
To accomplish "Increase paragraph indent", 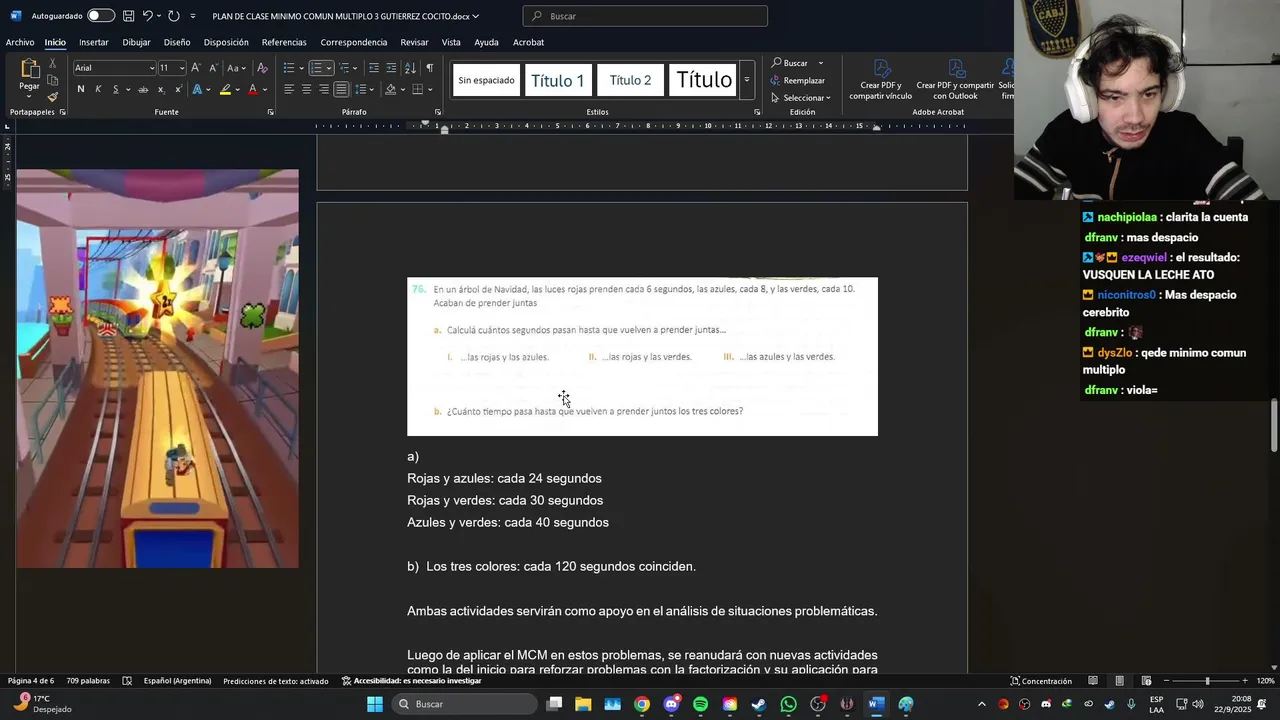I will tap(390, 68).
